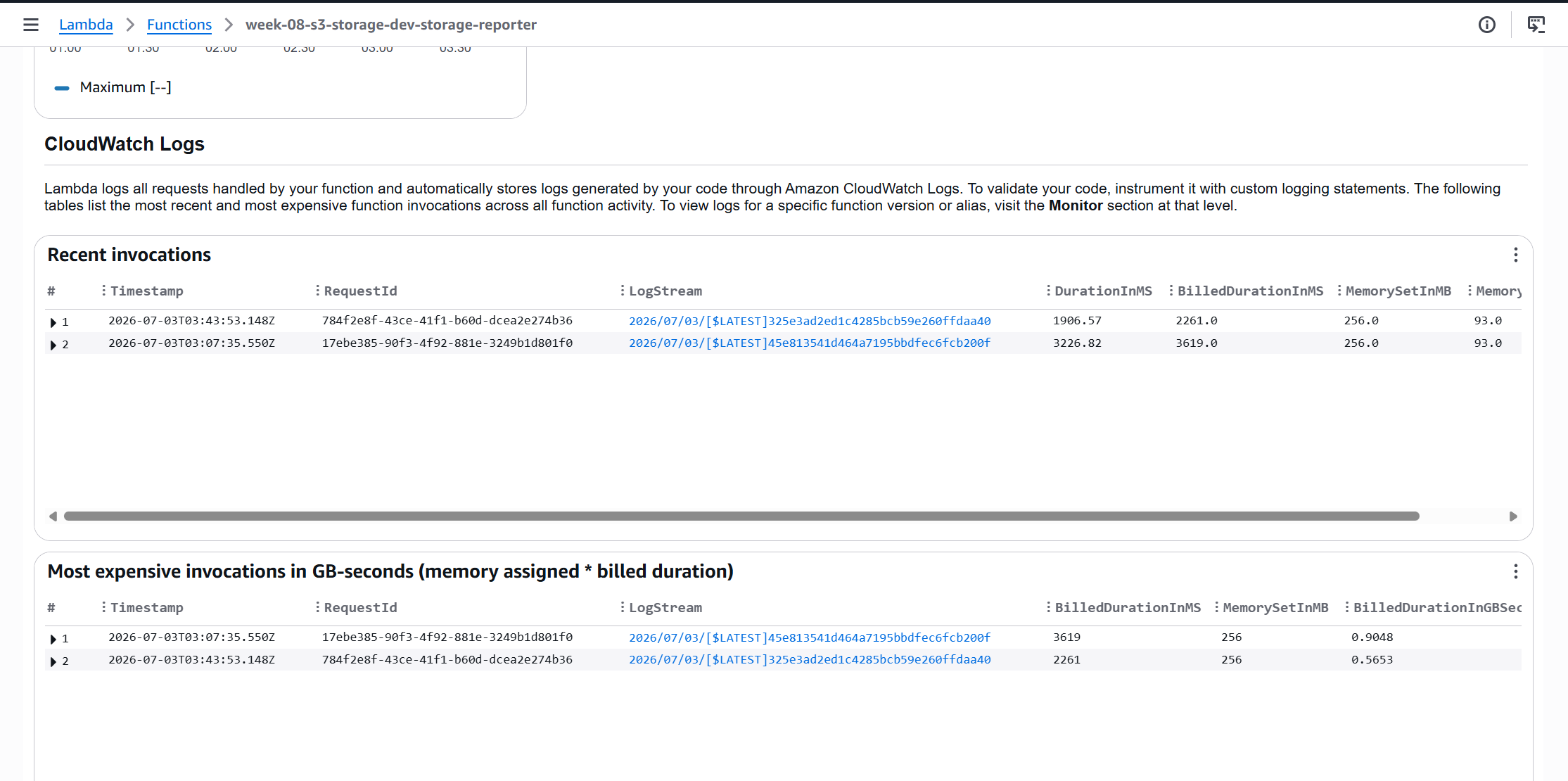Select GB-seconds value 0.9048
Image resolution: width=1568 pixels, height=781 pixels.
[1372, 637]
